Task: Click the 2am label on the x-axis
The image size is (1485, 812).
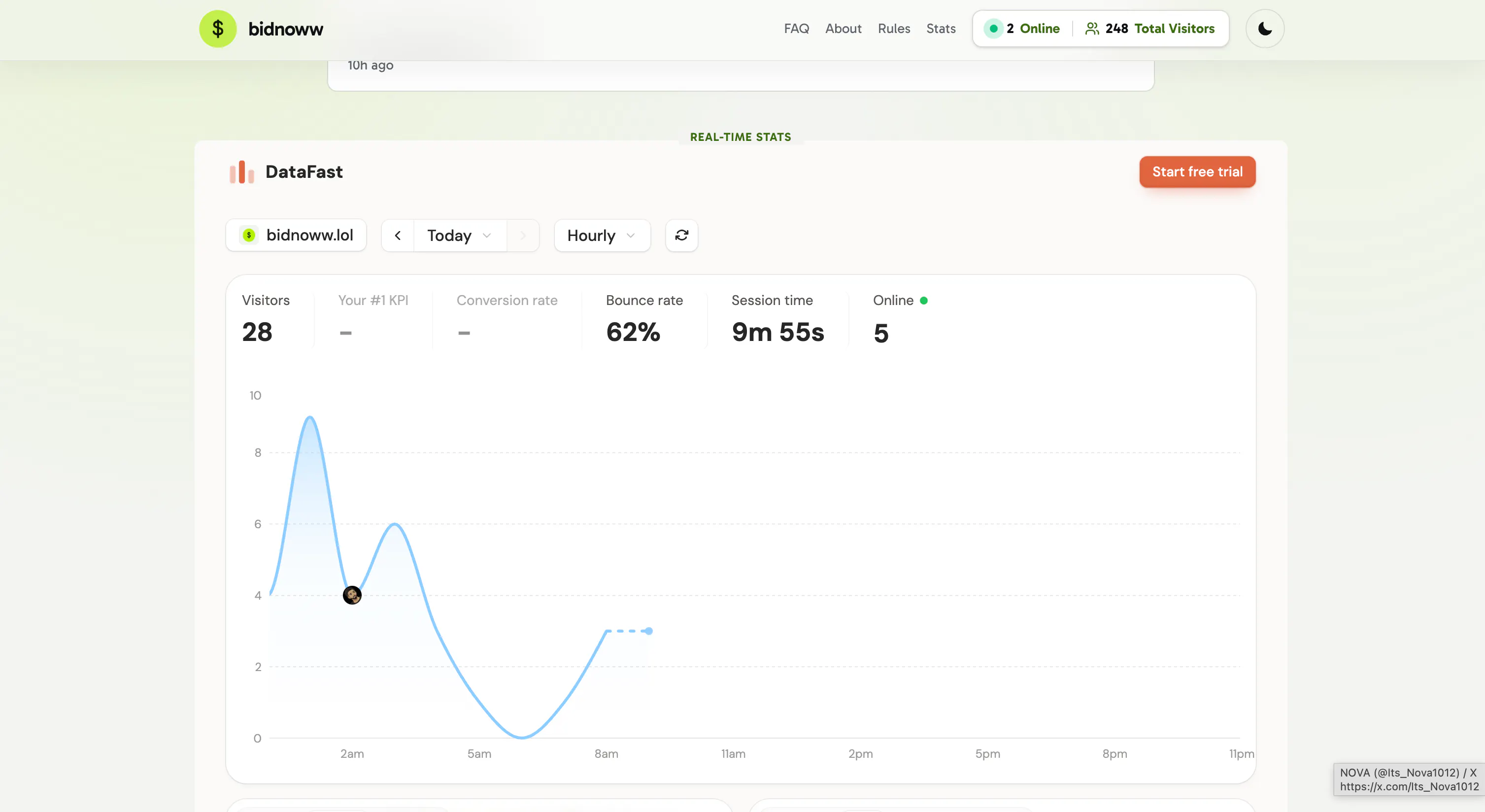Action: [x=352, y=754]
